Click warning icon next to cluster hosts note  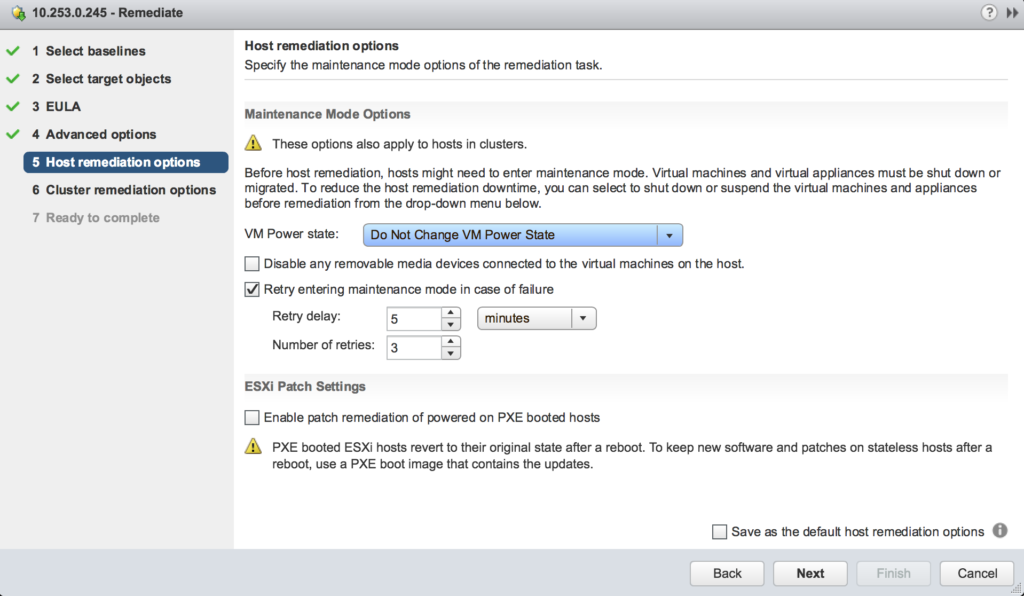(253, 143)
